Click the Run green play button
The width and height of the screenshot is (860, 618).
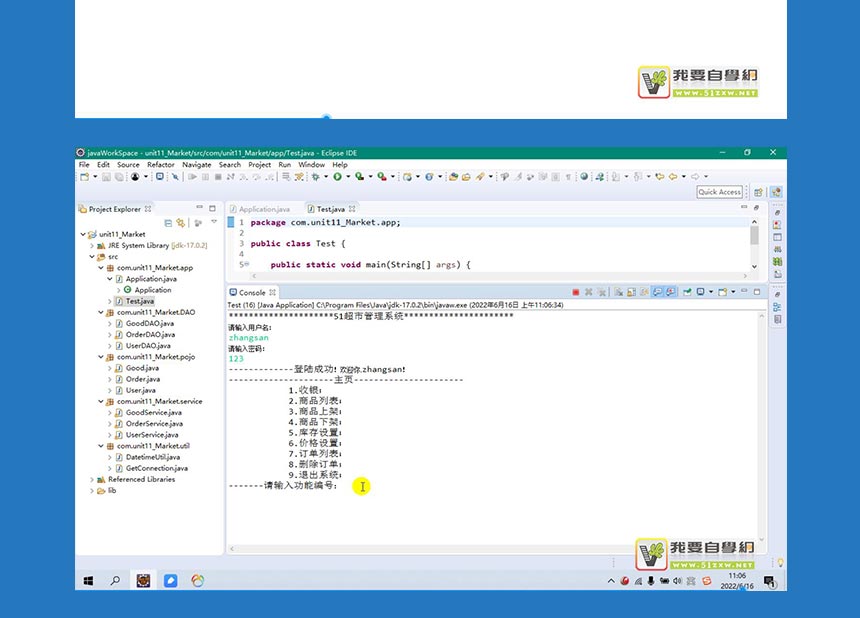tap(338, 177)
